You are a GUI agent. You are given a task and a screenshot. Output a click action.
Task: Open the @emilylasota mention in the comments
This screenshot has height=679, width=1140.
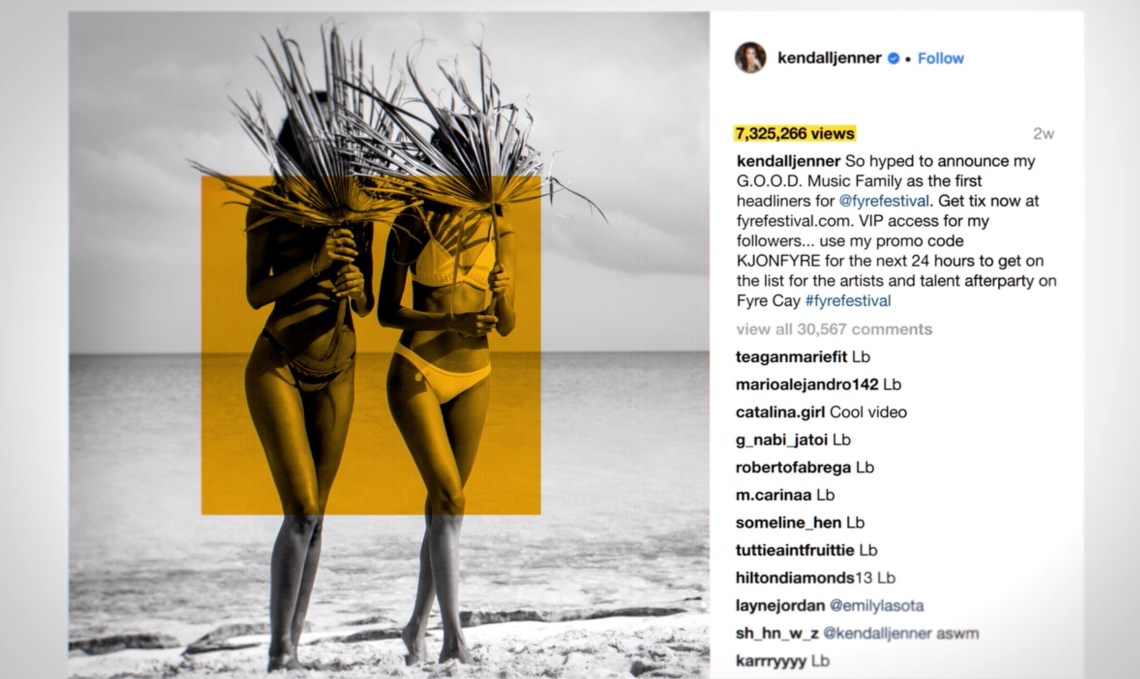click(877, 606)
